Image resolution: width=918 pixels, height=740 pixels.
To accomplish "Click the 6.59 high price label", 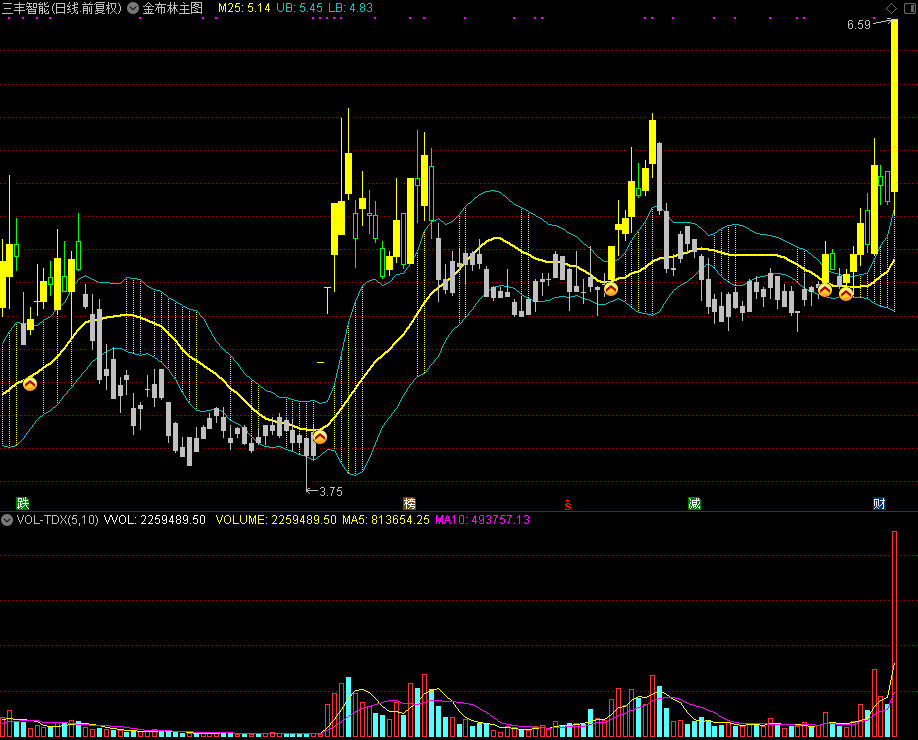I will 859,25.
